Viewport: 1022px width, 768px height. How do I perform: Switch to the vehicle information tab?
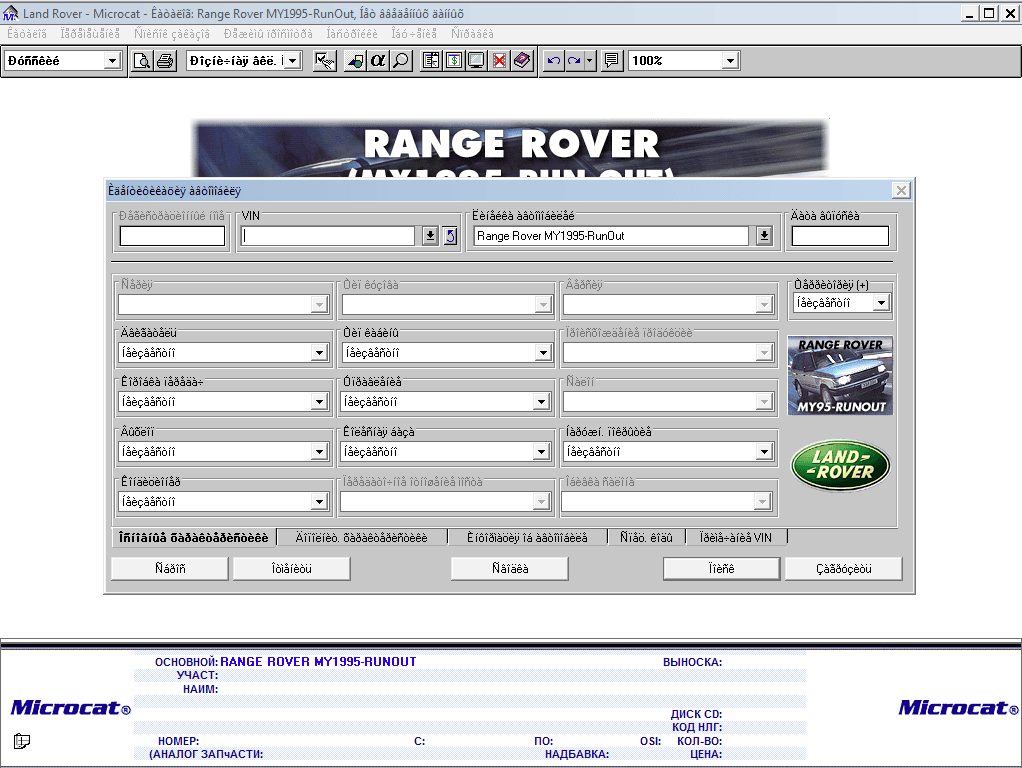coord(527,537)
